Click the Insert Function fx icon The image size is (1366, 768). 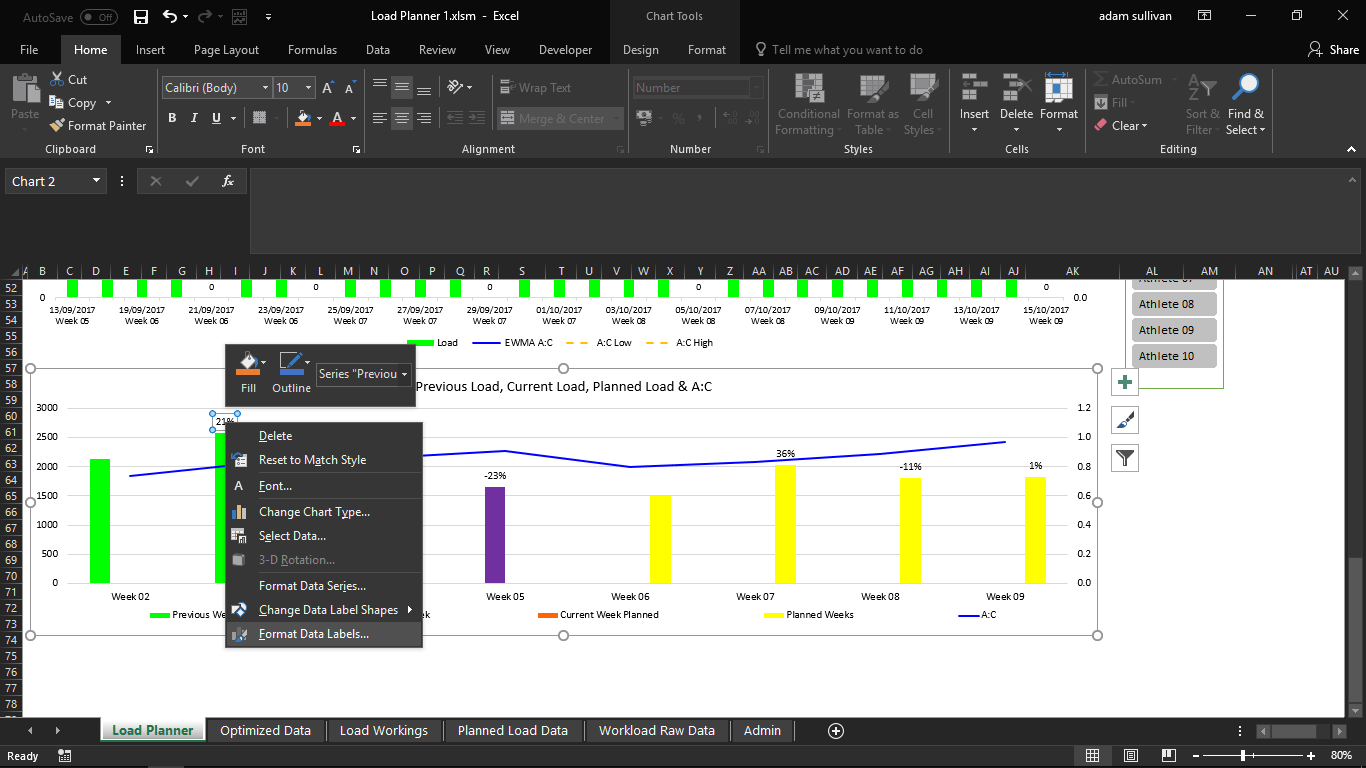click(228, 181)
